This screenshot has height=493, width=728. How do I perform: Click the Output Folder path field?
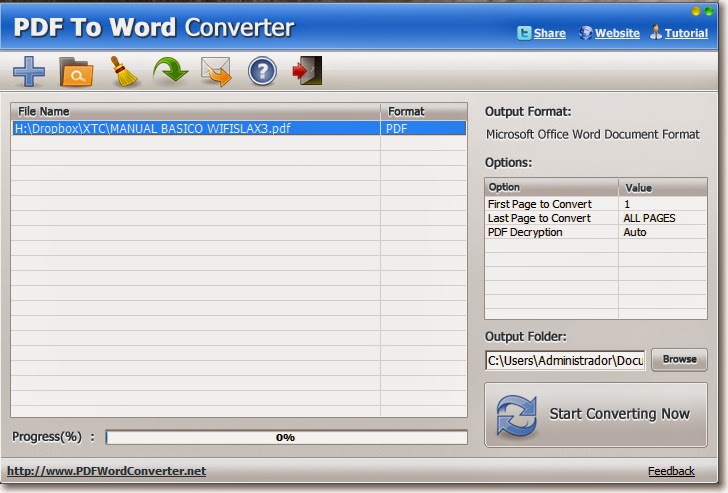565,360
